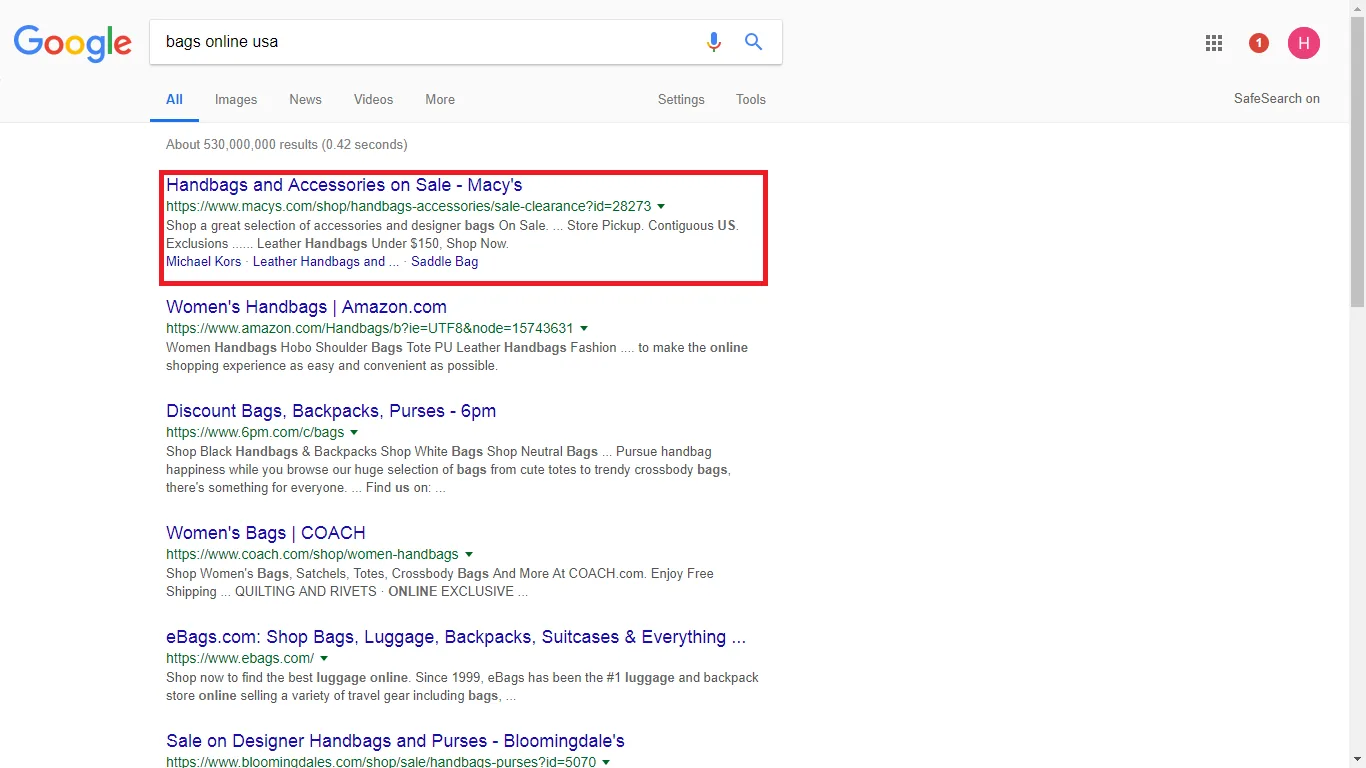Open the Google apps grid
The image size is (1366, 768).
click(1213, 43)
